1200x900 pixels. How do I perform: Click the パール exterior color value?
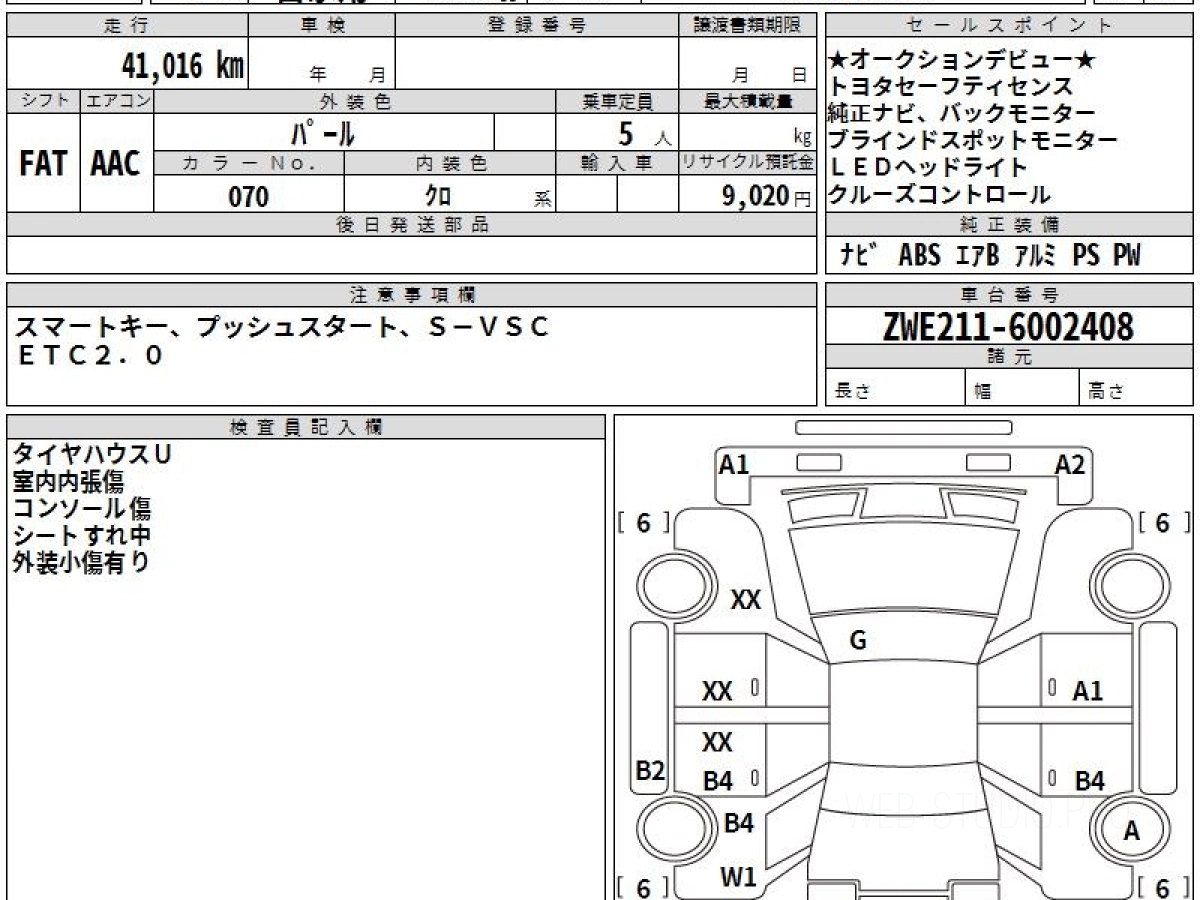point(323,131)
